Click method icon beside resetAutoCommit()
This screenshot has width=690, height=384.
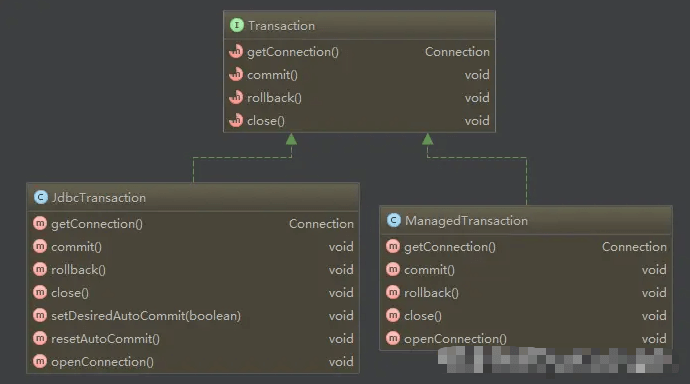pos(40,338)
